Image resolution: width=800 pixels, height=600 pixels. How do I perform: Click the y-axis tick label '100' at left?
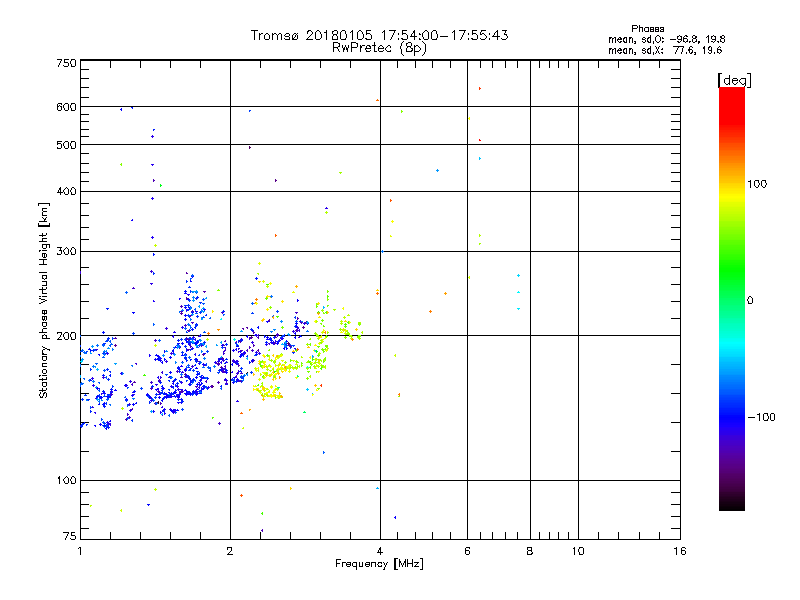coord(66,481)
